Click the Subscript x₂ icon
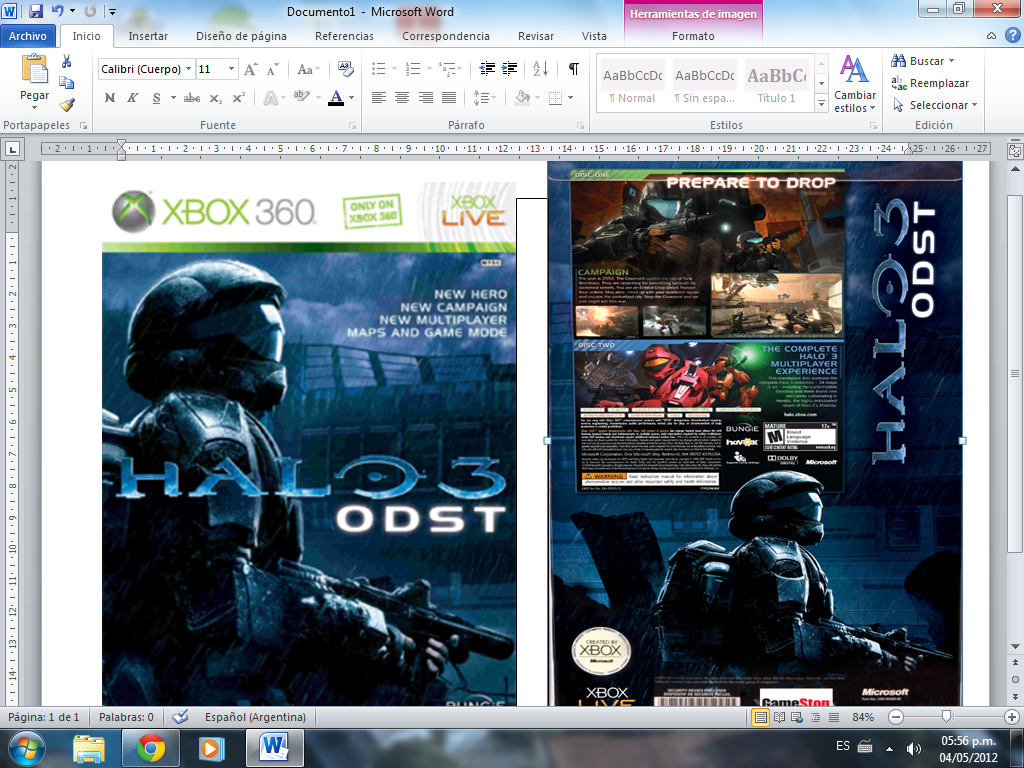The width and height of the screenshot is (1024, 768). click(x=216, y=98)
